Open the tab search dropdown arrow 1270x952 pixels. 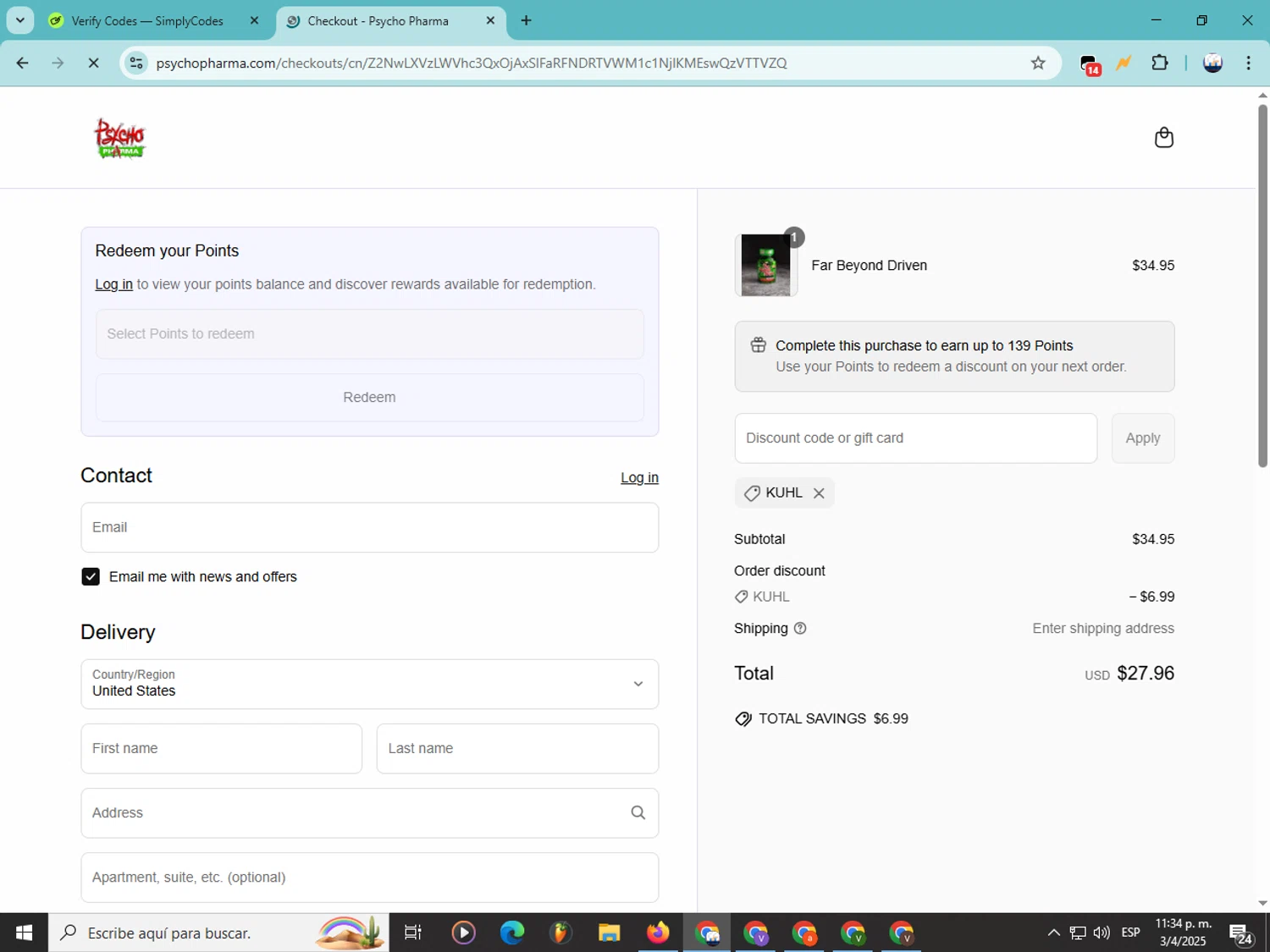[x=19, y=20]
